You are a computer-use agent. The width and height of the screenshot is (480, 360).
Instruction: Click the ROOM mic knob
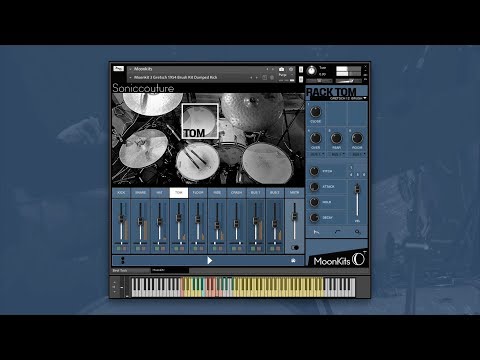tap(357, 138)
